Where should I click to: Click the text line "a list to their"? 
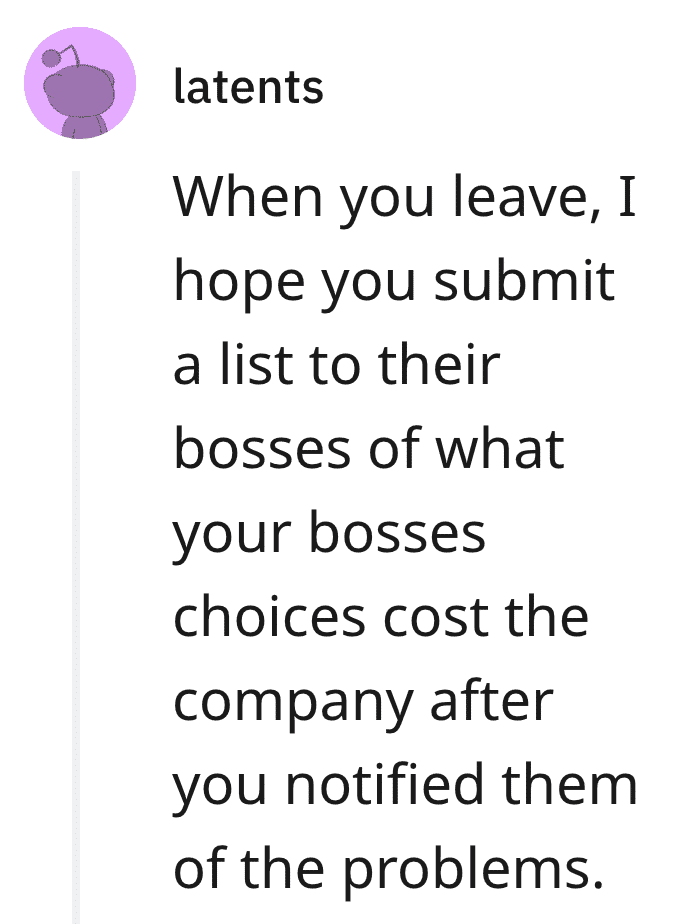(x=336, y=365)
